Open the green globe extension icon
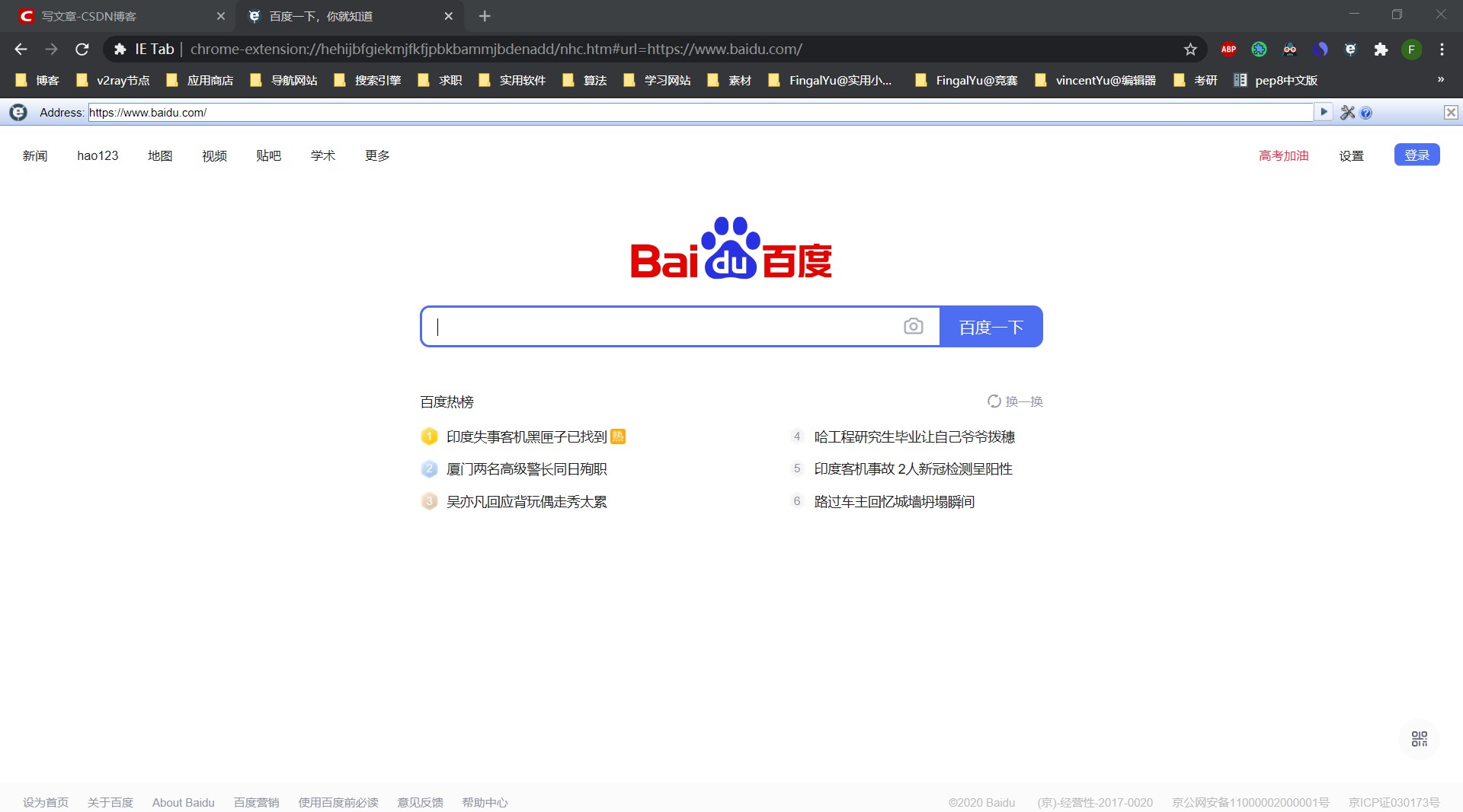Image resolution: width=1463 pixels, height=812 pixels. point(1259,50)
